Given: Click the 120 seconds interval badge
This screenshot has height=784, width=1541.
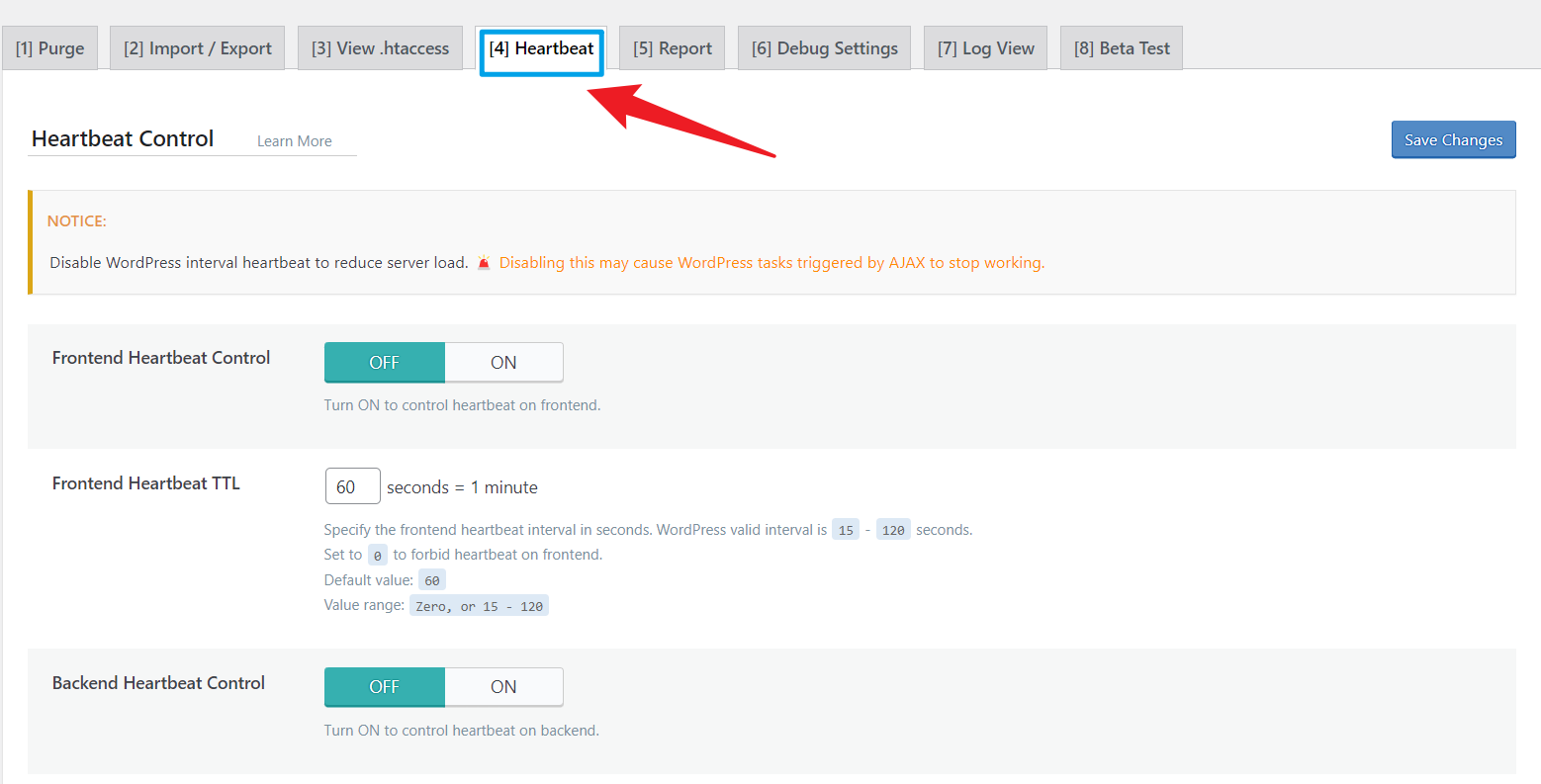Looking at the screenshot, I should [893, 529].
